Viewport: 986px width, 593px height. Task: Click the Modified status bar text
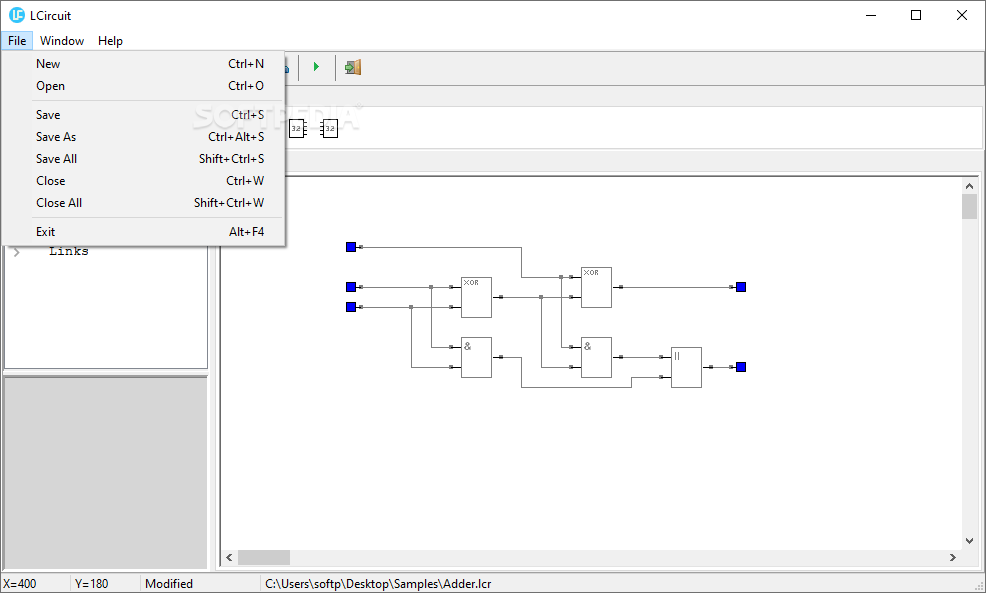[169, 584]
